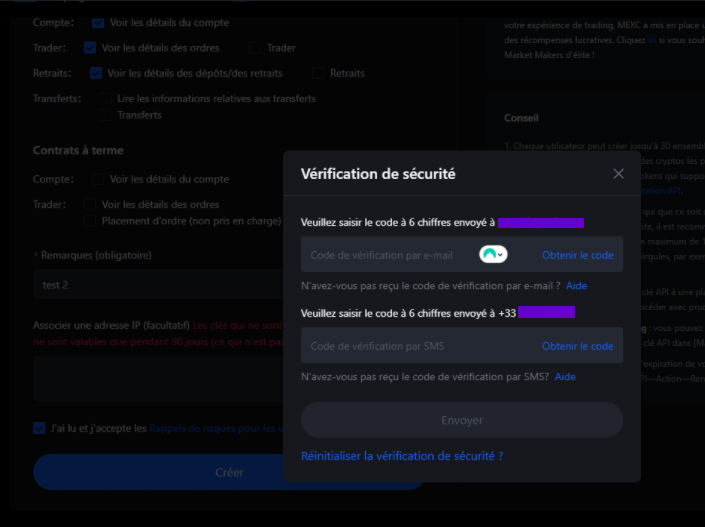Viewport: 705px width, 527px height.
Task: Check Voir les détails du compte under Contrats à terme
Action: pyautogui.click(x=98, y=179)
